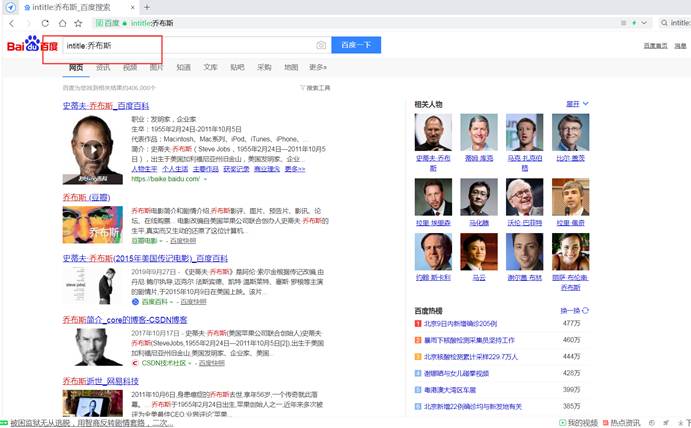Open the 乔布斯简介 CSDN博客 result
This screenshot has height=428, width=691.
[x=125, y=320]
